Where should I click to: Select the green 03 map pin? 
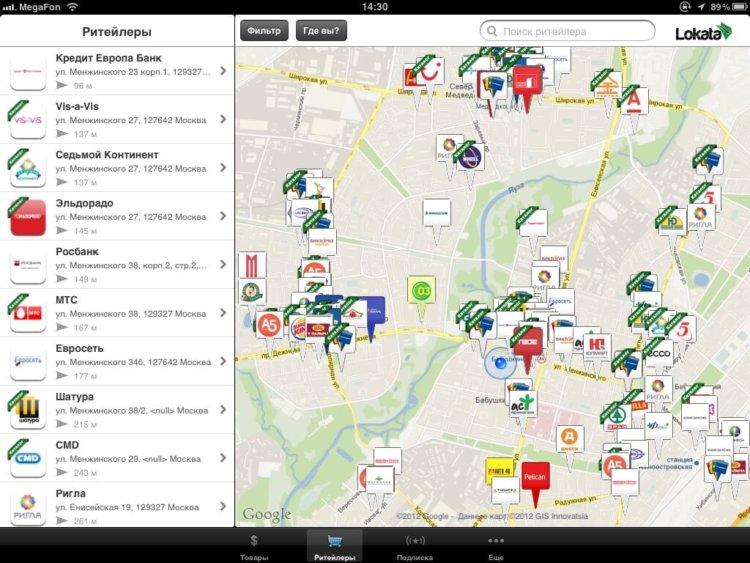click(x=421, y=290)
